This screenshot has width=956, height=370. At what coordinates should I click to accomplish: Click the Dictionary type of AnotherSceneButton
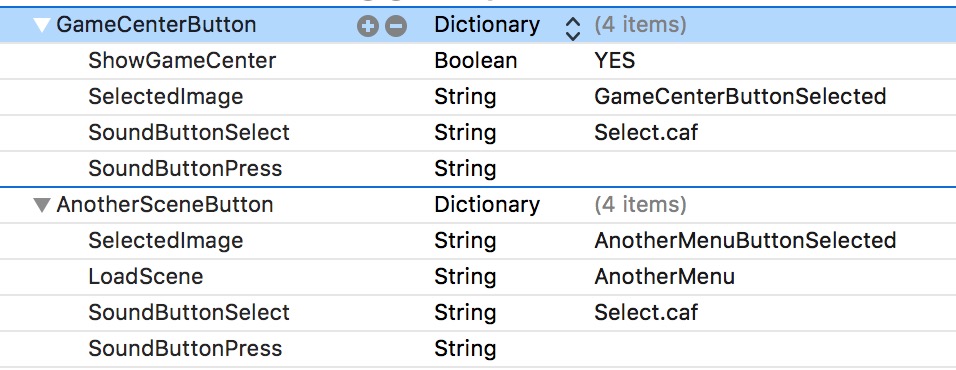tap(487, 205)
